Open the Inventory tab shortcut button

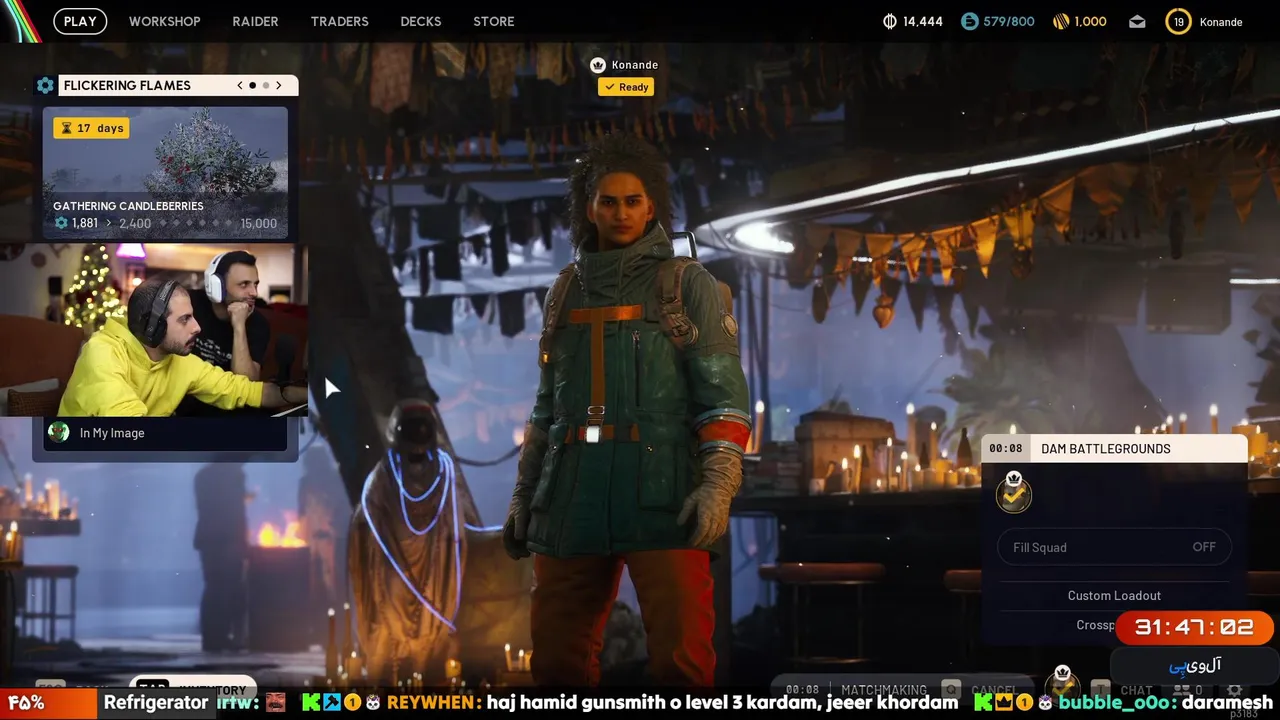click(x=193, y=689)
